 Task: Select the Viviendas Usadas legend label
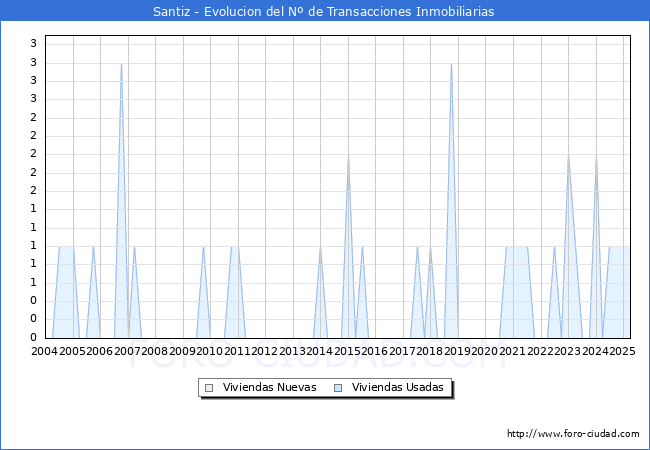398,387
